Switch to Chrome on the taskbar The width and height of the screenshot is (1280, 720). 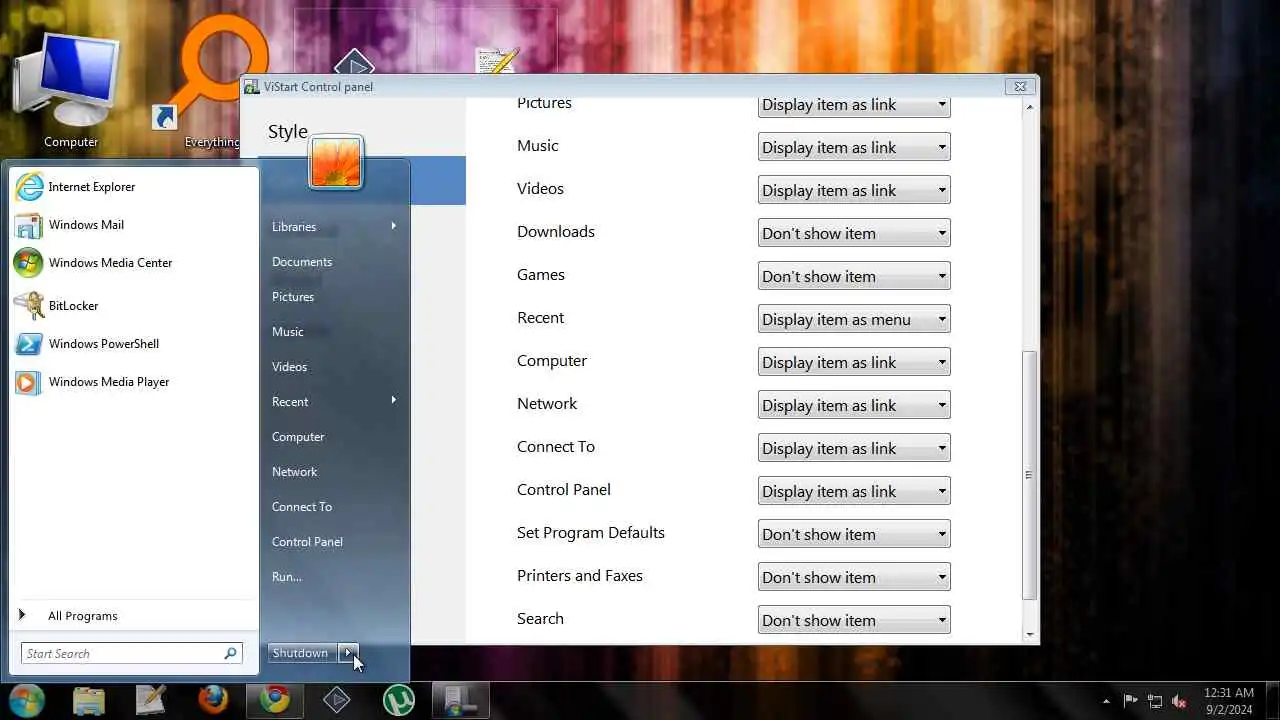pos(274,700)
